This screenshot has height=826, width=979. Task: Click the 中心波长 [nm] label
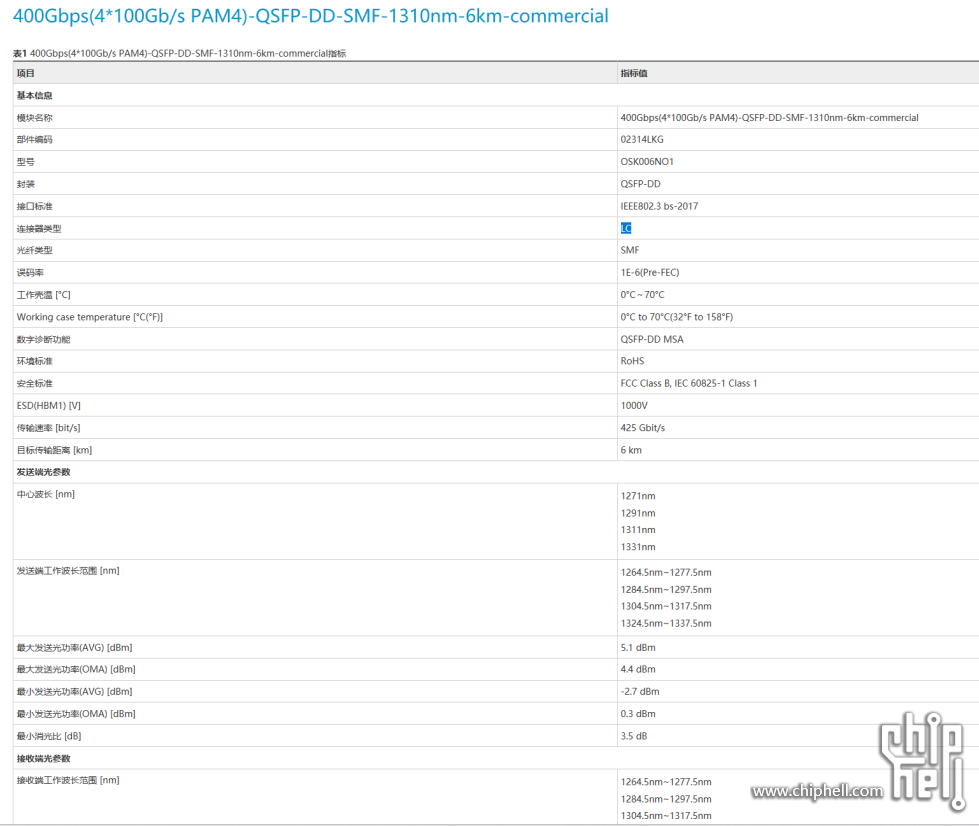click(x=46, y=494)
